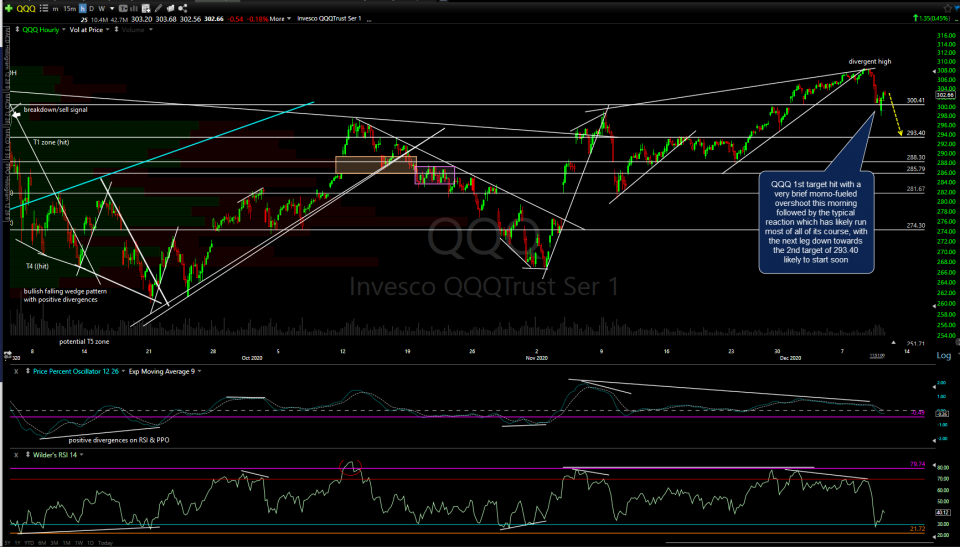
Task: Click the move handle beside Wilder's RSI
Action: [x=28, y=455]
